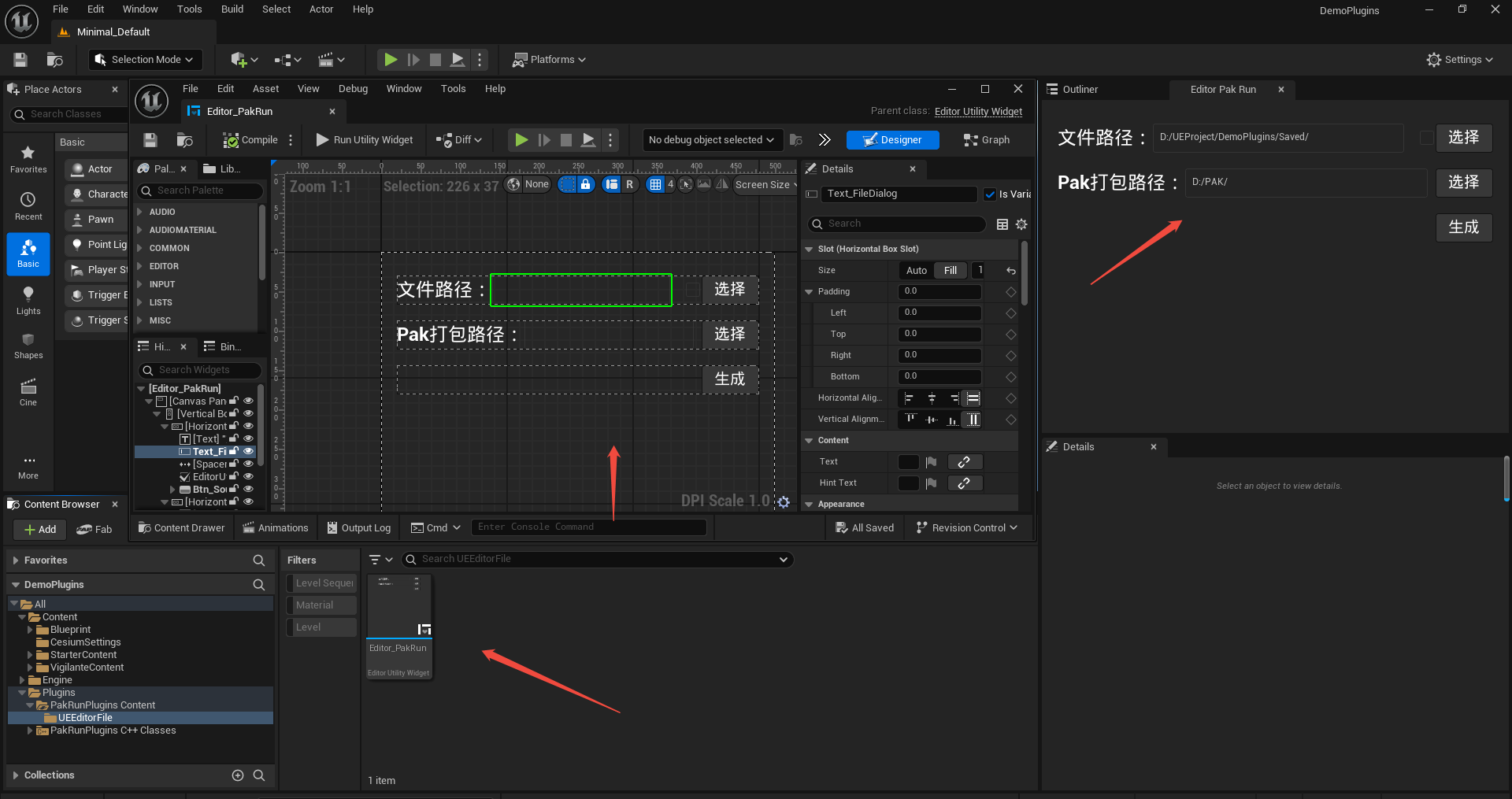Select Fill size option
This screenshot has width=1512, height=799.
[951, 271]
